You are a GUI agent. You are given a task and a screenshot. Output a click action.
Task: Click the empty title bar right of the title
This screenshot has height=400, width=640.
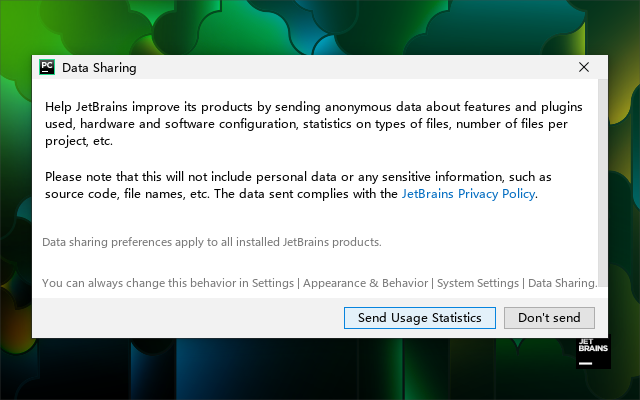click(350, 68)
